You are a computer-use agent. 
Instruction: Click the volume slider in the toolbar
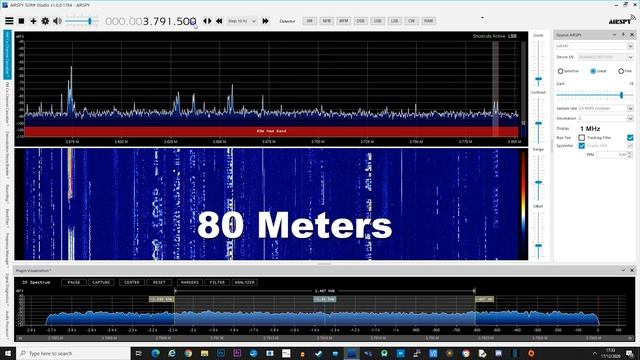81,21
